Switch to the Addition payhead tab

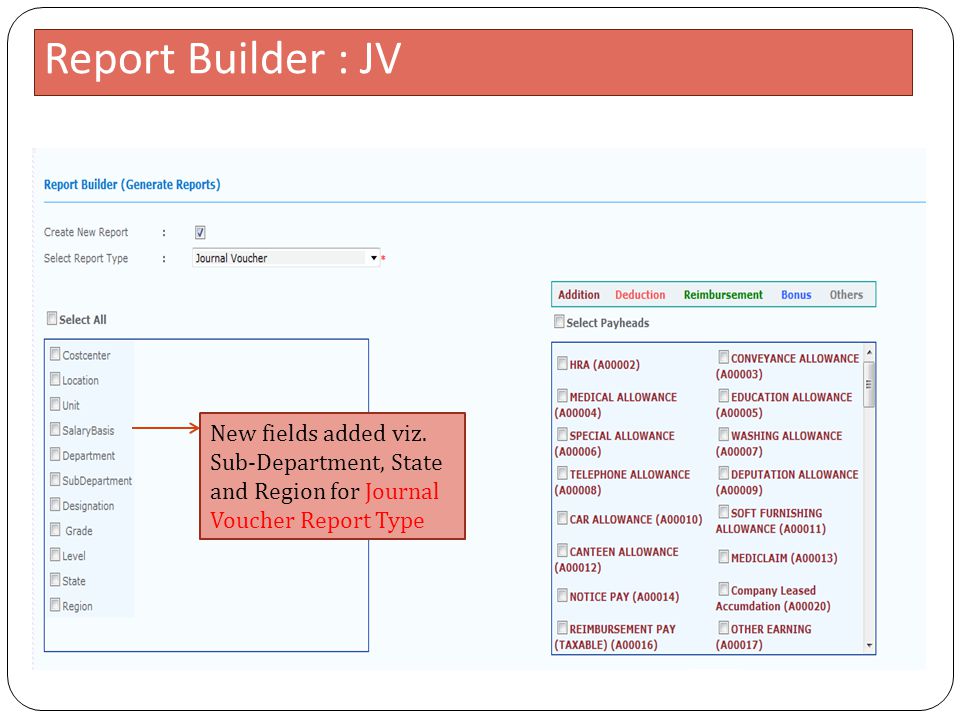(579, 294)
